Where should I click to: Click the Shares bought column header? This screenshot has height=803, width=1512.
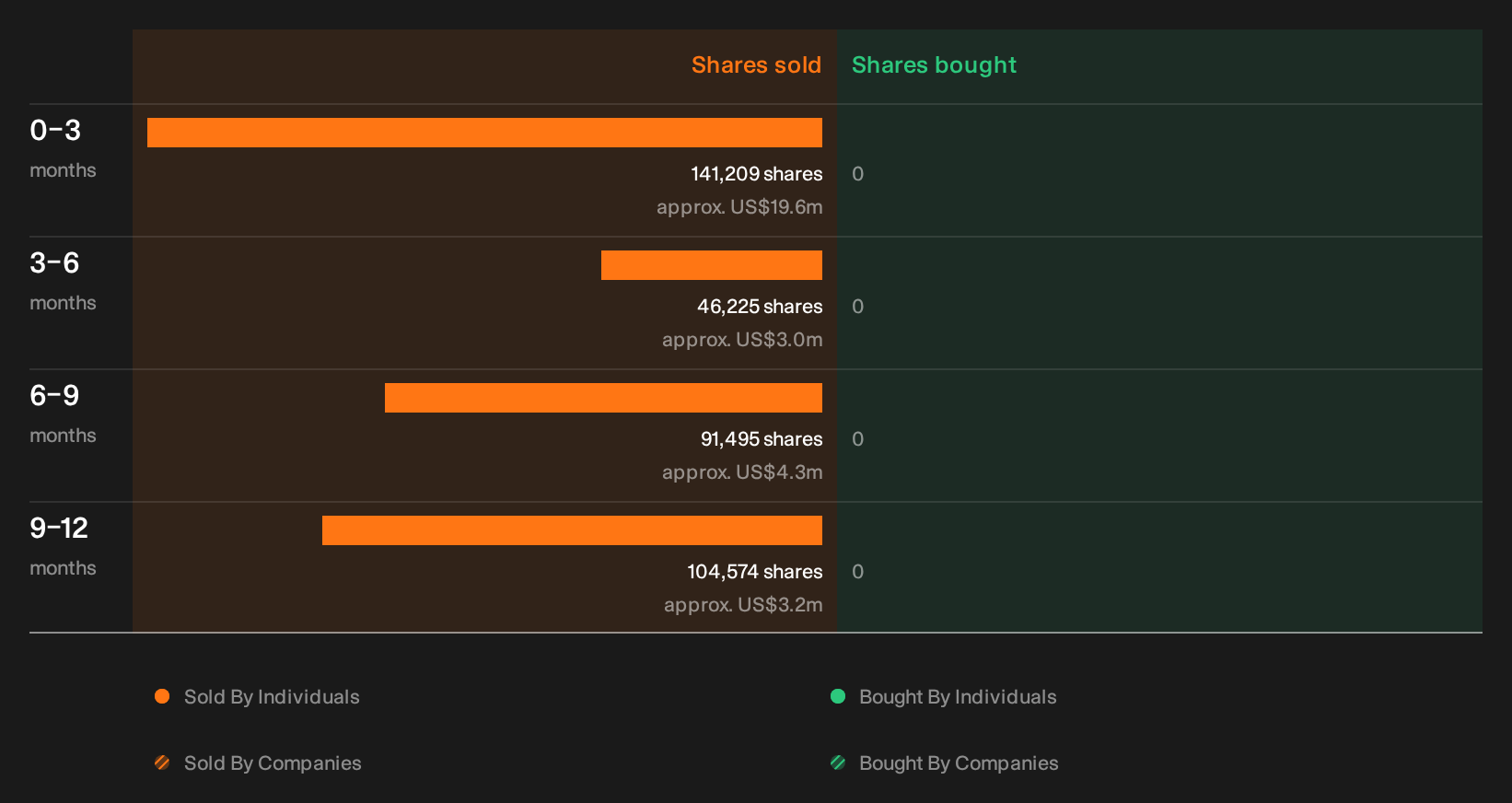[x=934, y=65]
